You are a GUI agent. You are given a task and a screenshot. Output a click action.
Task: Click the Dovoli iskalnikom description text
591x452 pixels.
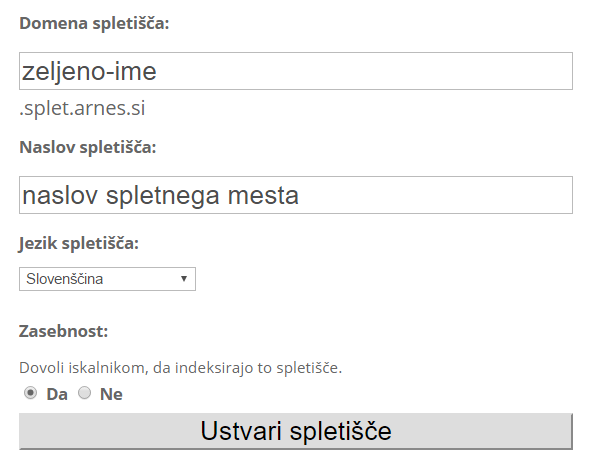point(181,368)
